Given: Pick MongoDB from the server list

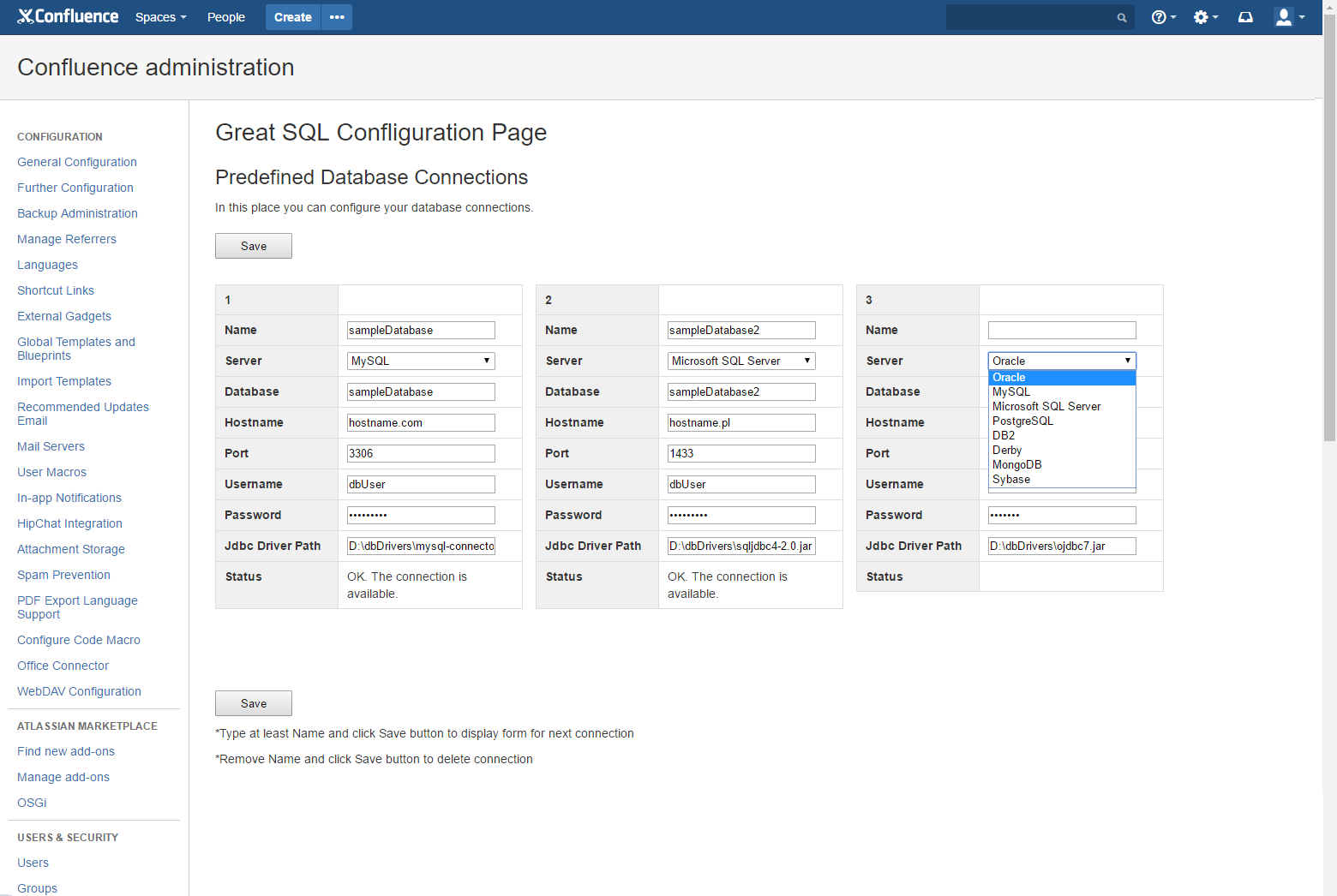Looking at the screenshot, I should [1062, 465].
